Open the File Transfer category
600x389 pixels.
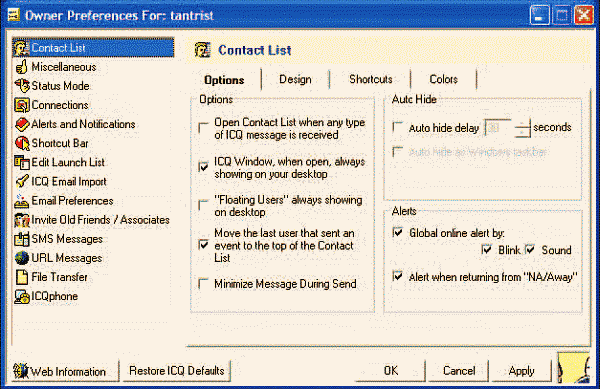(60, 277)
